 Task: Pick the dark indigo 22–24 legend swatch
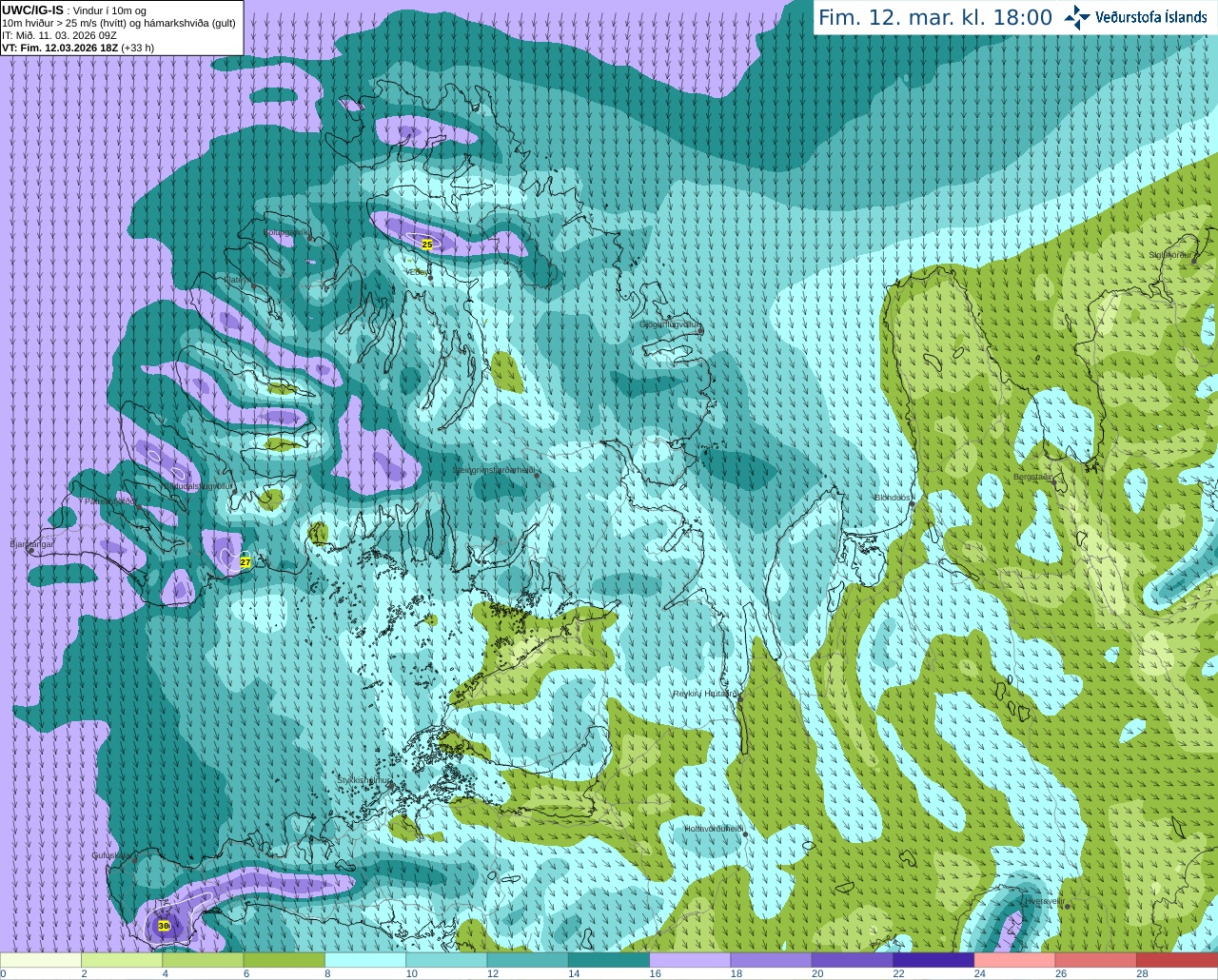(933, 960)
